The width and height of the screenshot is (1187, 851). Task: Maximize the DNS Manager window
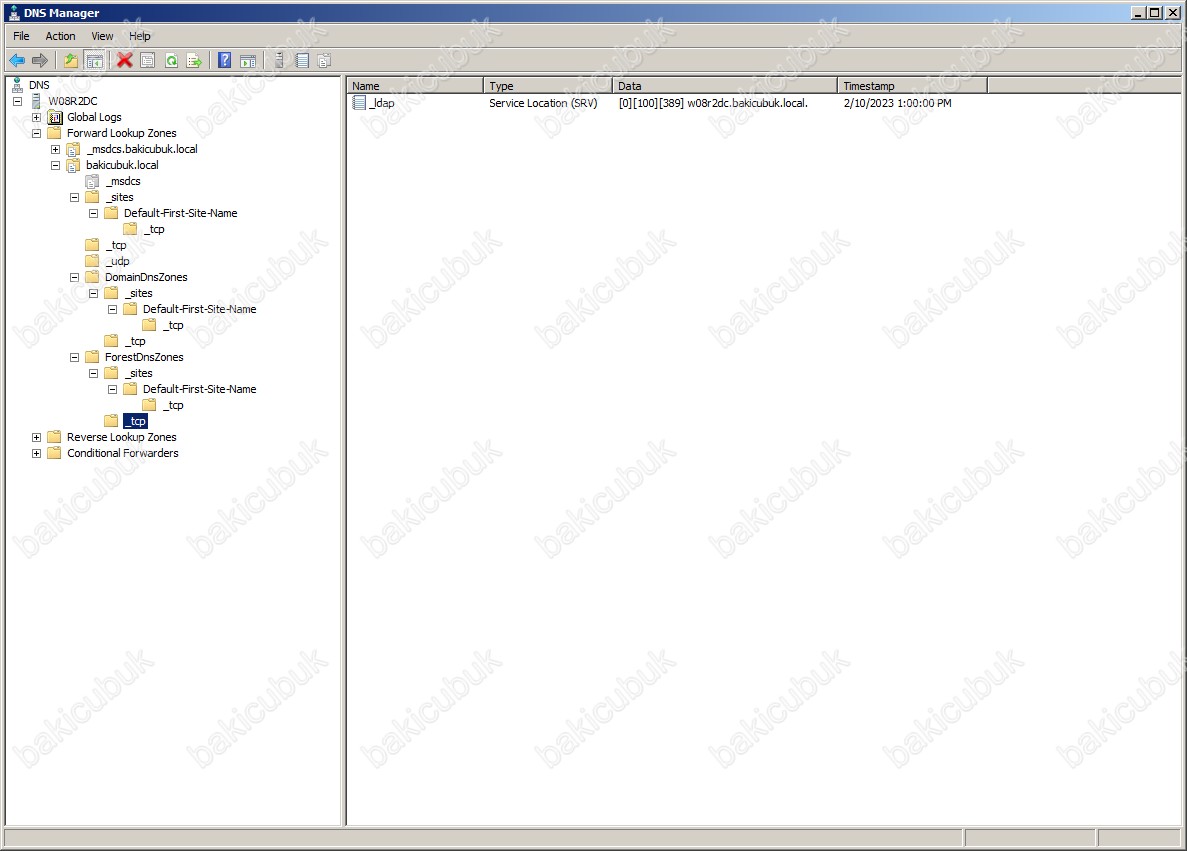tap(1154, 12)
